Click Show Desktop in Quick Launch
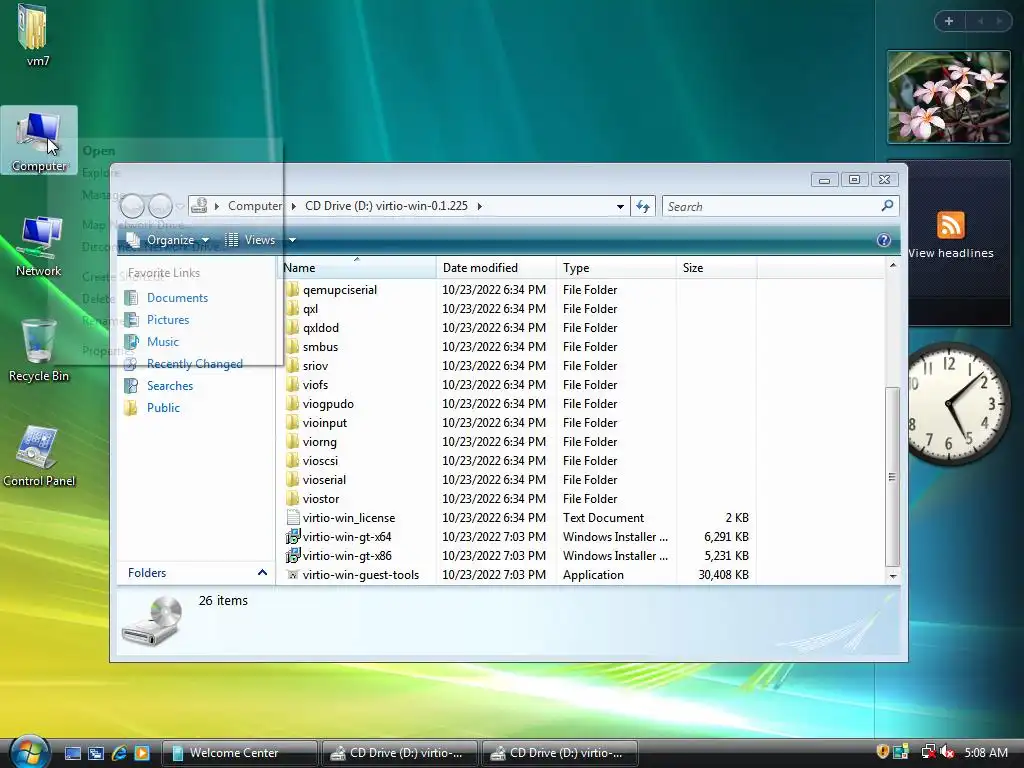The image size is (1024, 768). pos(73,753)
